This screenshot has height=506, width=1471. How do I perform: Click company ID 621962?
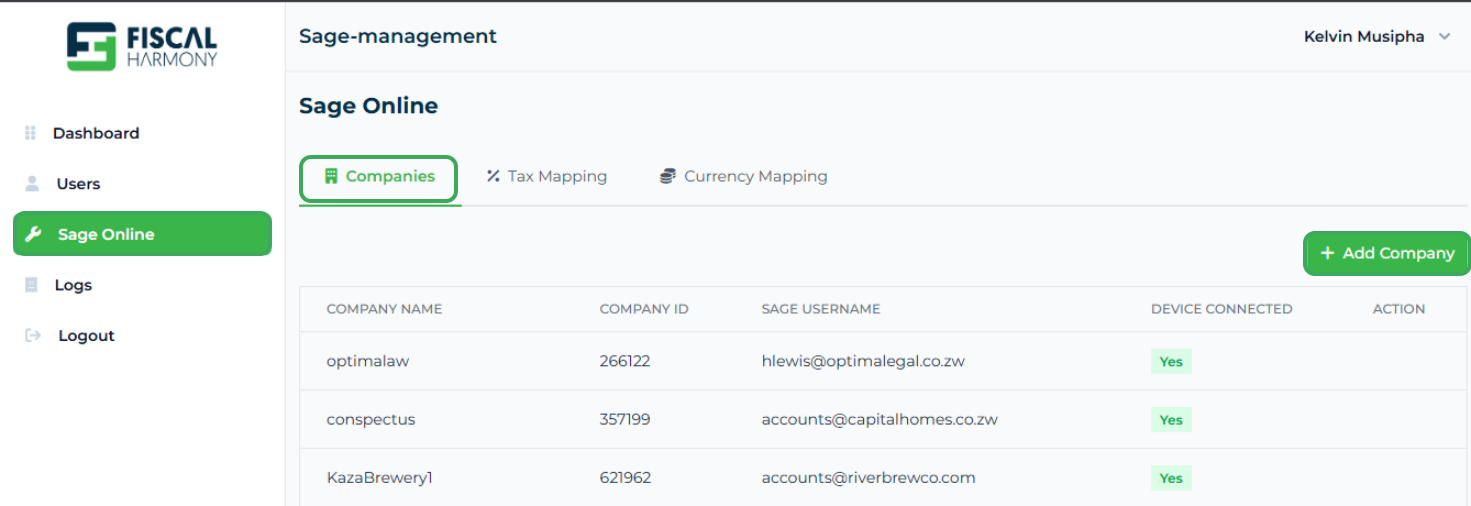625,477
